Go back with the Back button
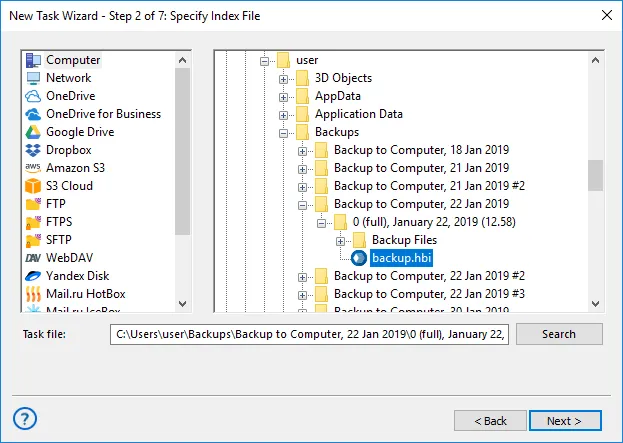623x443 pixels. coord(490,420)
